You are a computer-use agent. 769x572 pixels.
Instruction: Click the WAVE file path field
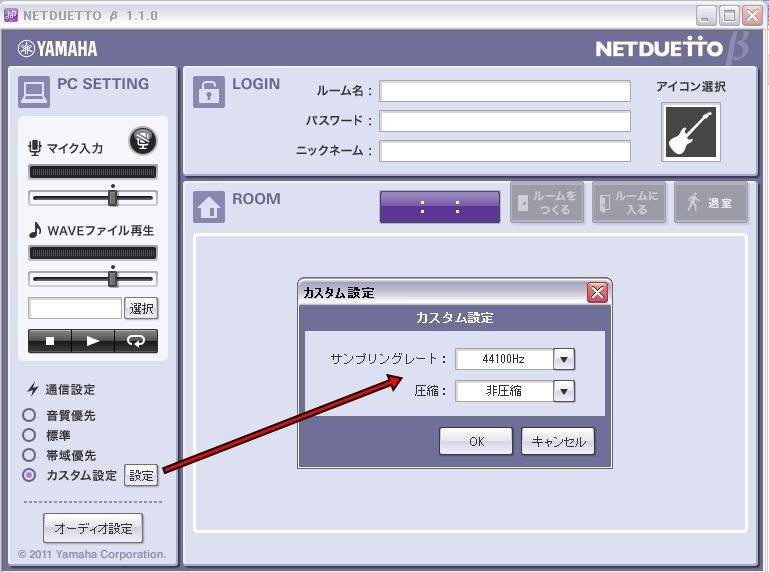pyautogui.click(x=75, y=308)
